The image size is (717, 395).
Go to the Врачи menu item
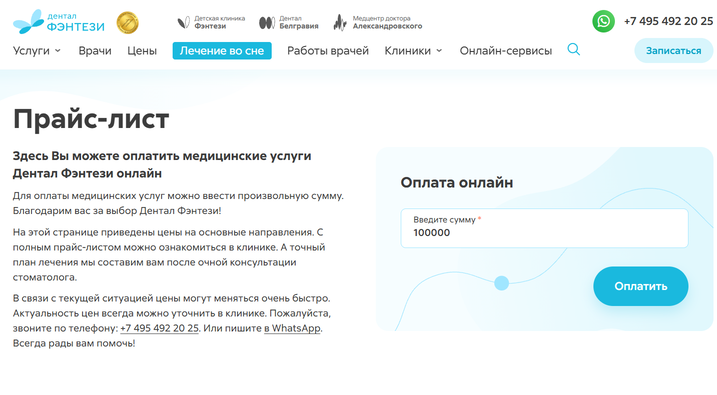click(95, 51)
